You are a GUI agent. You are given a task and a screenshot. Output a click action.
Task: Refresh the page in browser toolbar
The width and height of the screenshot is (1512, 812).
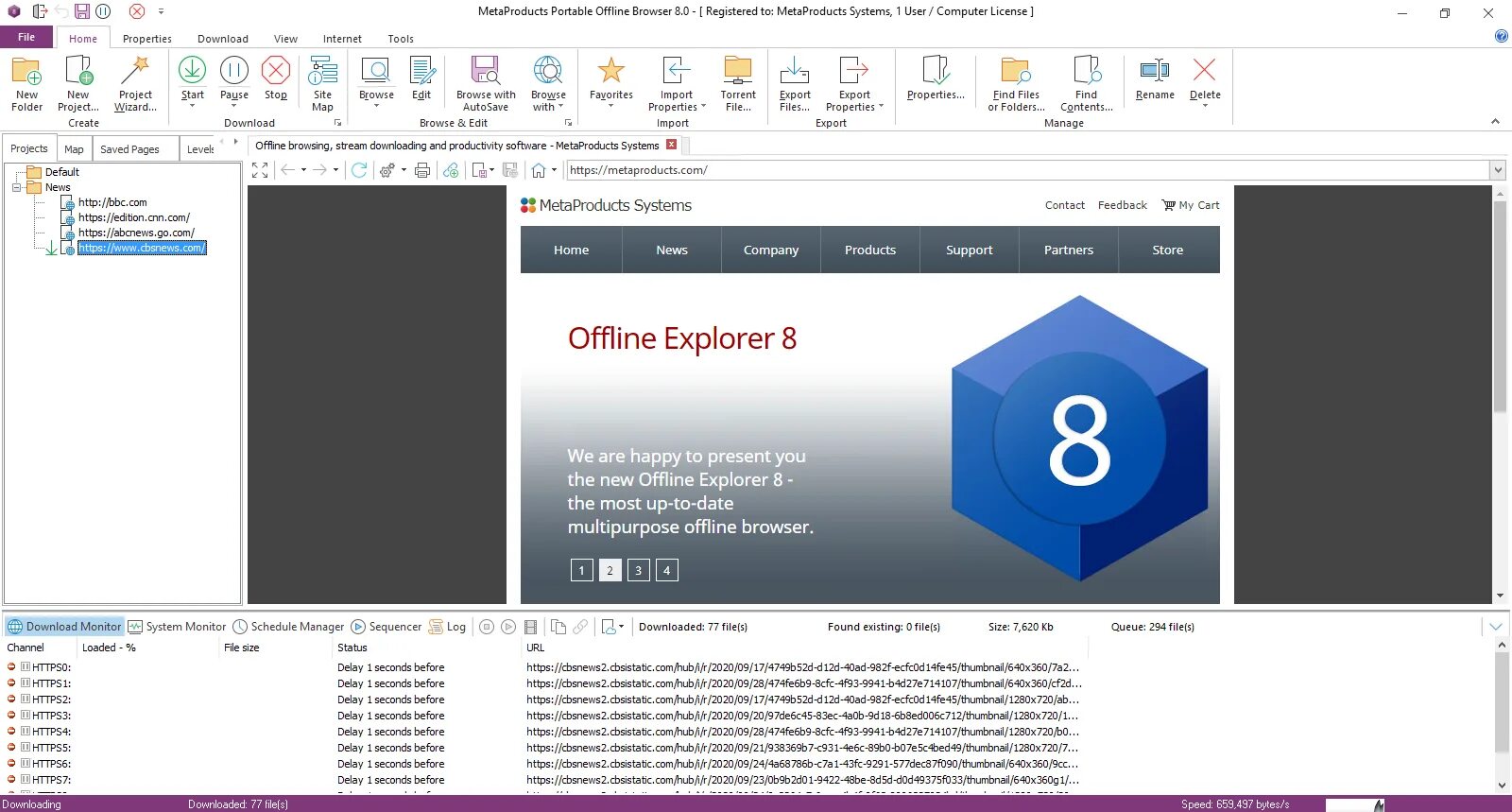point(359,170)
